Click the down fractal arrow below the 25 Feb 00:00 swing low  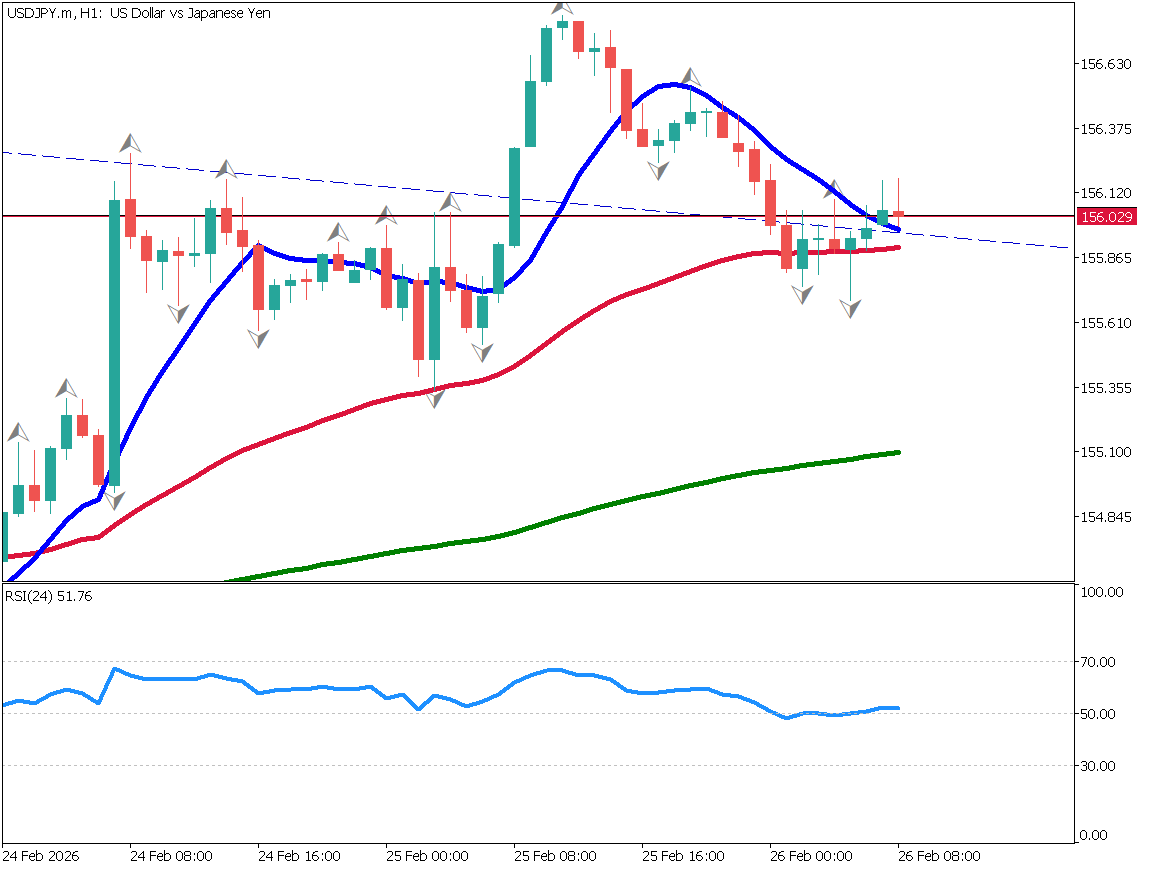pos(435,398)
